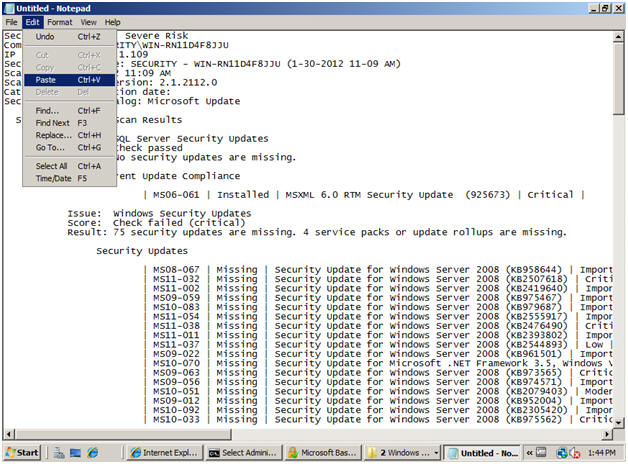This screenshot has width=628, height=464.
Task: Open the Help menu
Action: coord(113,22)
